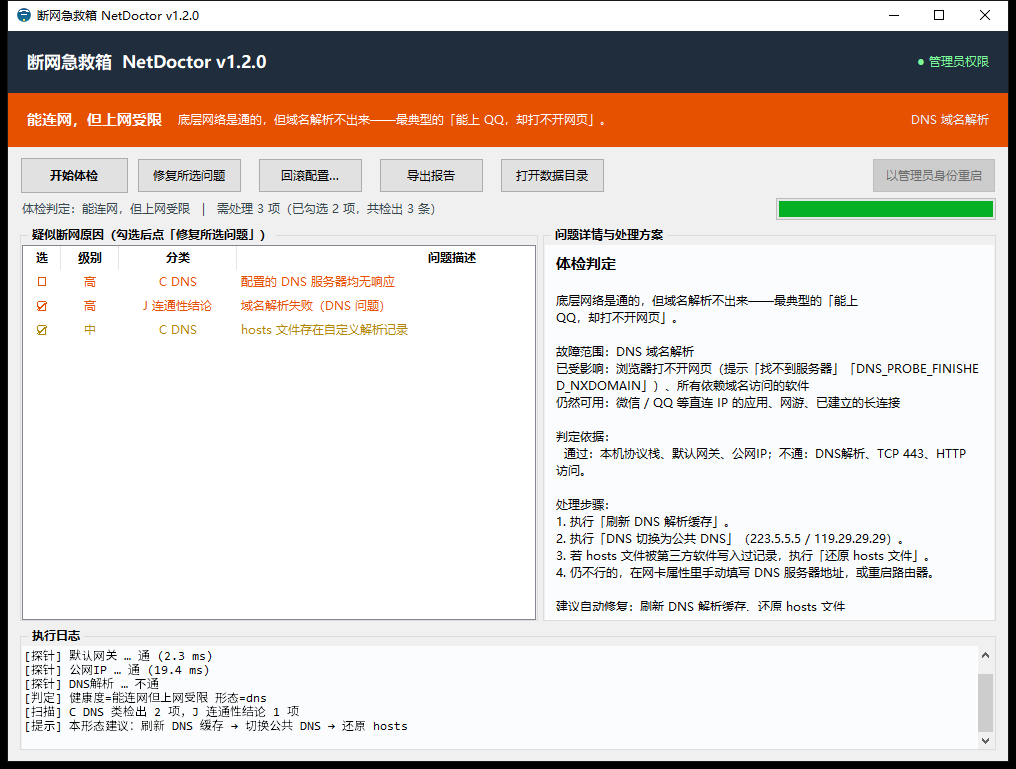Uncheck the 域名解析失败 row checkbox
Image resolution: width=1016 pixels, height=769 pixels.
(x=42, y=306)
